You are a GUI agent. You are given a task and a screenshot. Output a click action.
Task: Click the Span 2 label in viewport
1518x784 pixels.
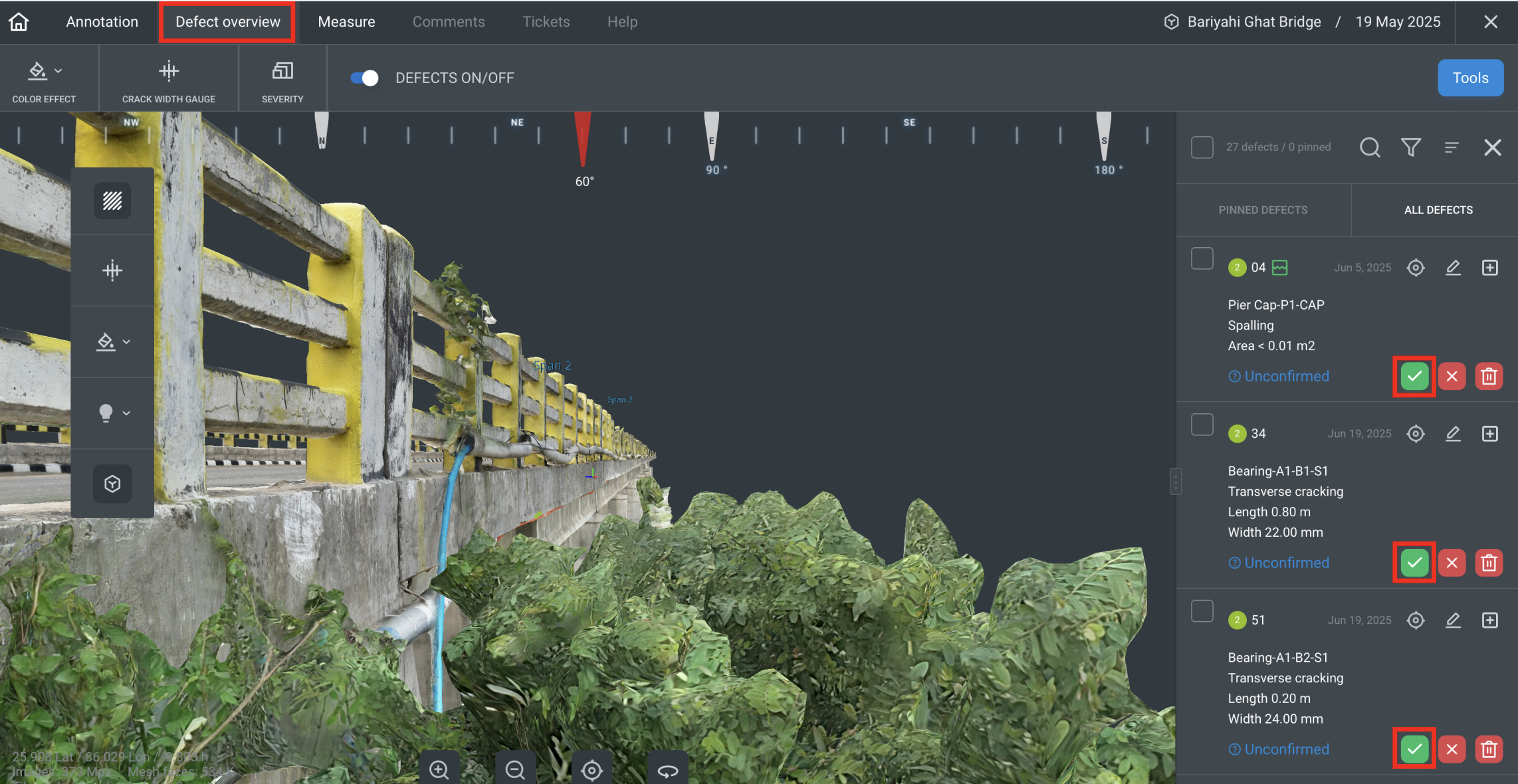click(552, 365)
